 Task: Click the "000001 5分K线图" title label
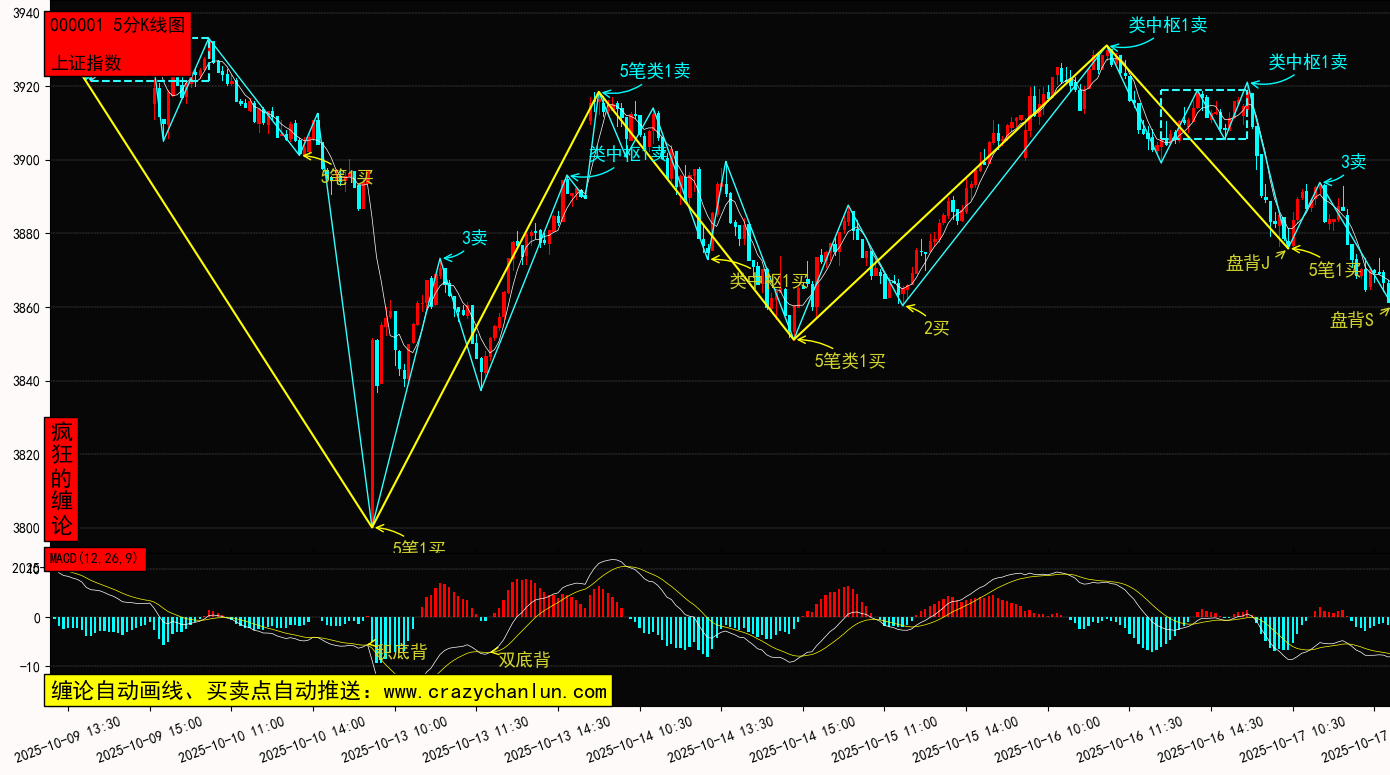pyautogui.click(x=116, y=27)
